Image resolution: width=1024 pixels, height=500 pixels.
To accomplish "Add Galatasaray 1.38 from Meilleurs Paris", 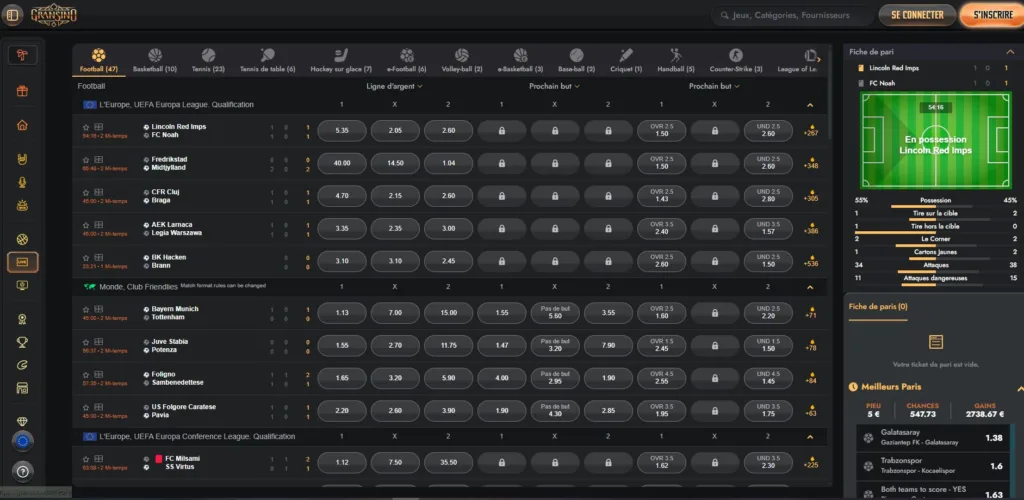I will pyautogui.click(x=935, y=438).
